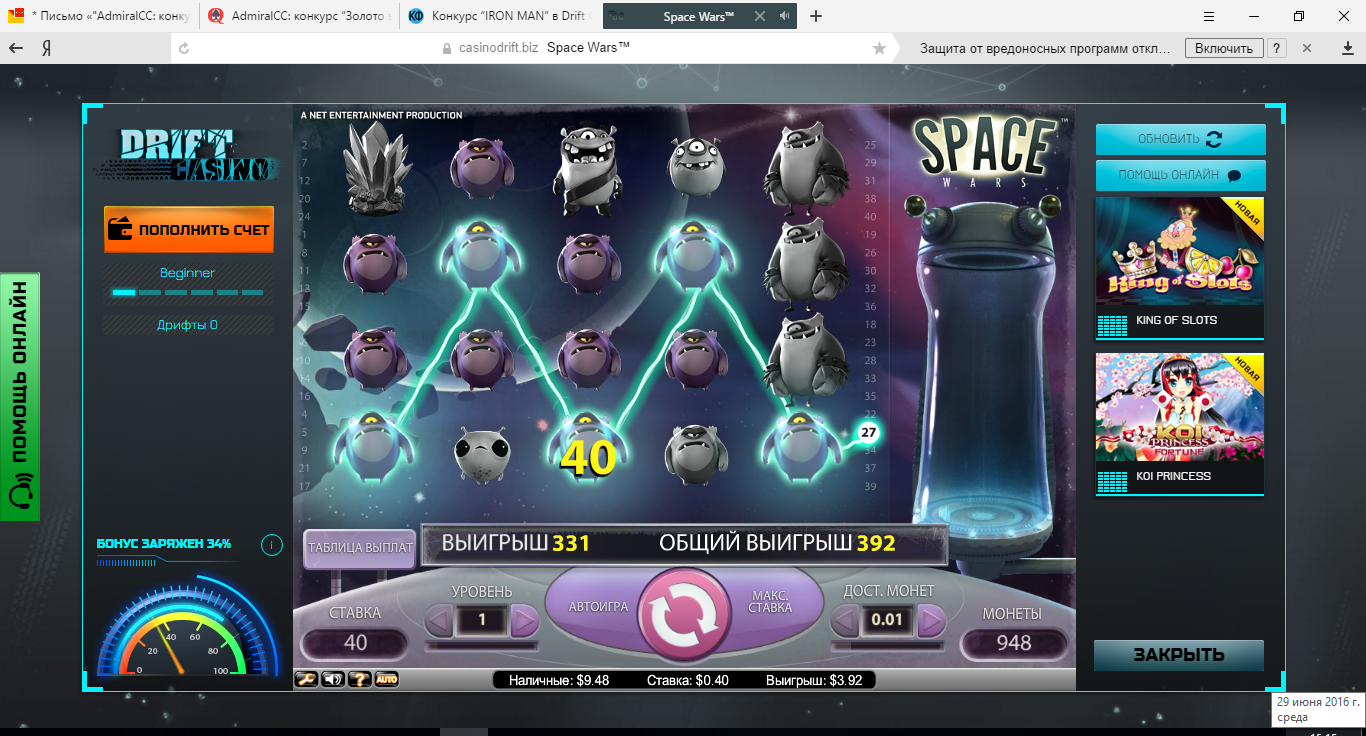The image size is (1366, 736).
Task: Mute the Space Wars tab audio icon
Action: pyautogui.click(x=784, y=16)
